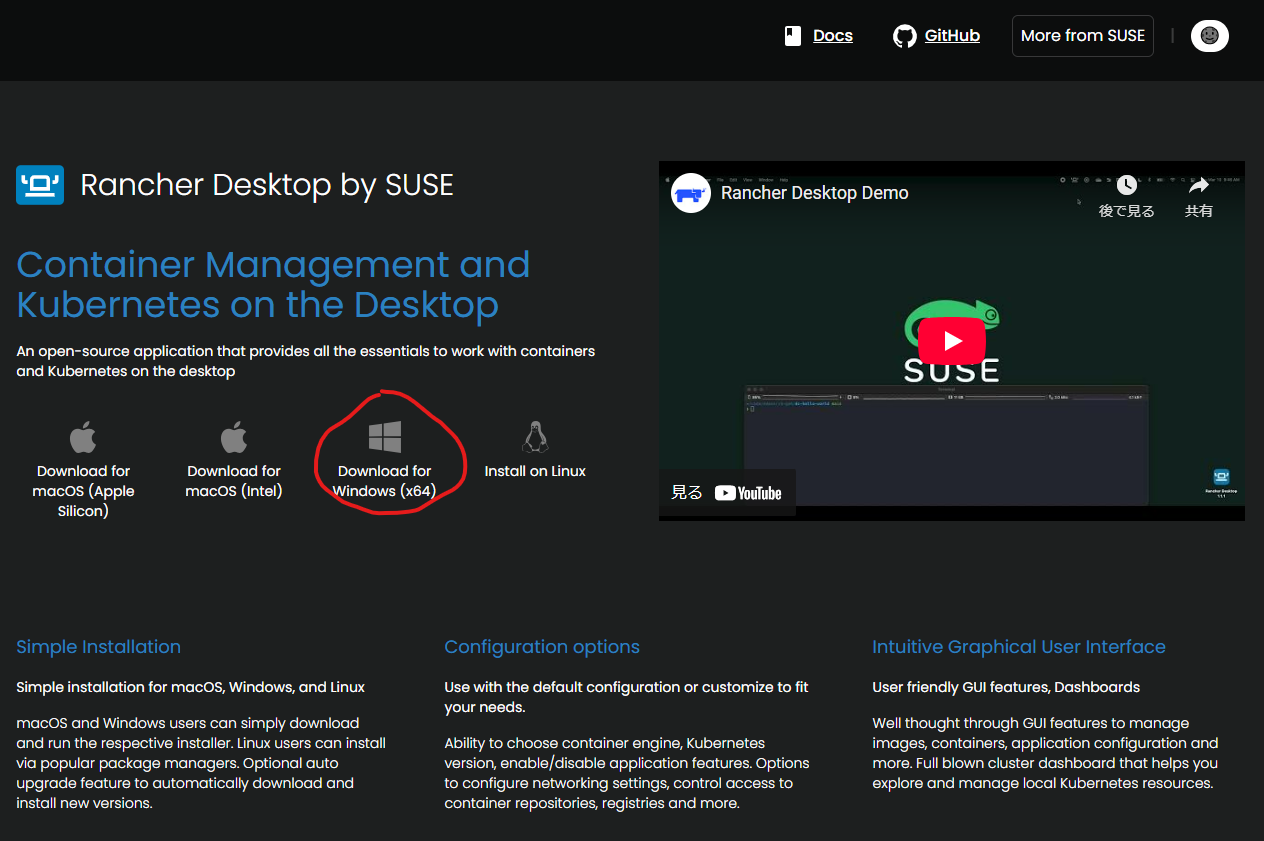Image resolution: width=1264 pixels, height=841 pixels.
Task: Open the GitHub link text
Action: click(952, 36)
